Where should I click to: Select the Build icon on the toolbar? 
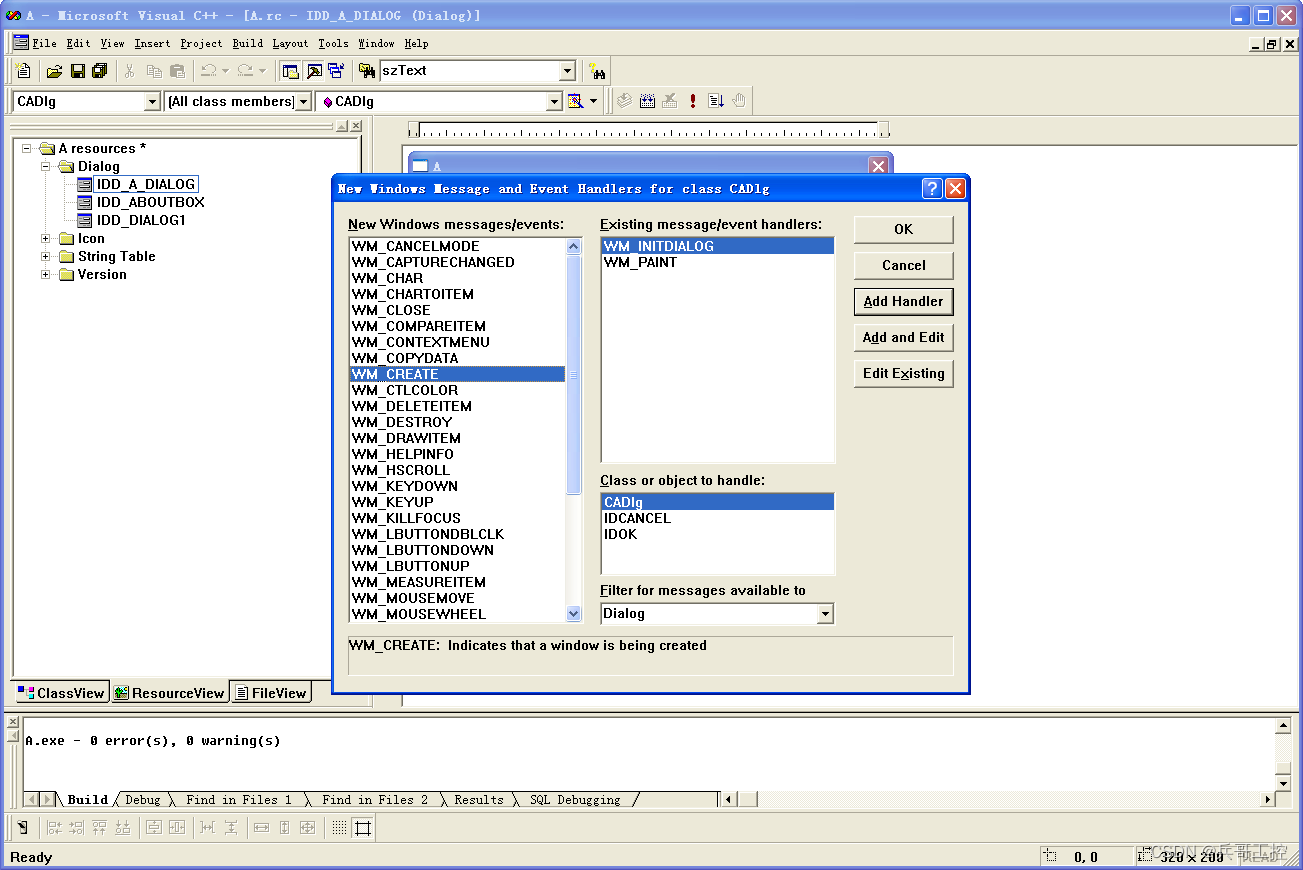pyautogui.click(x=647, y=100)
